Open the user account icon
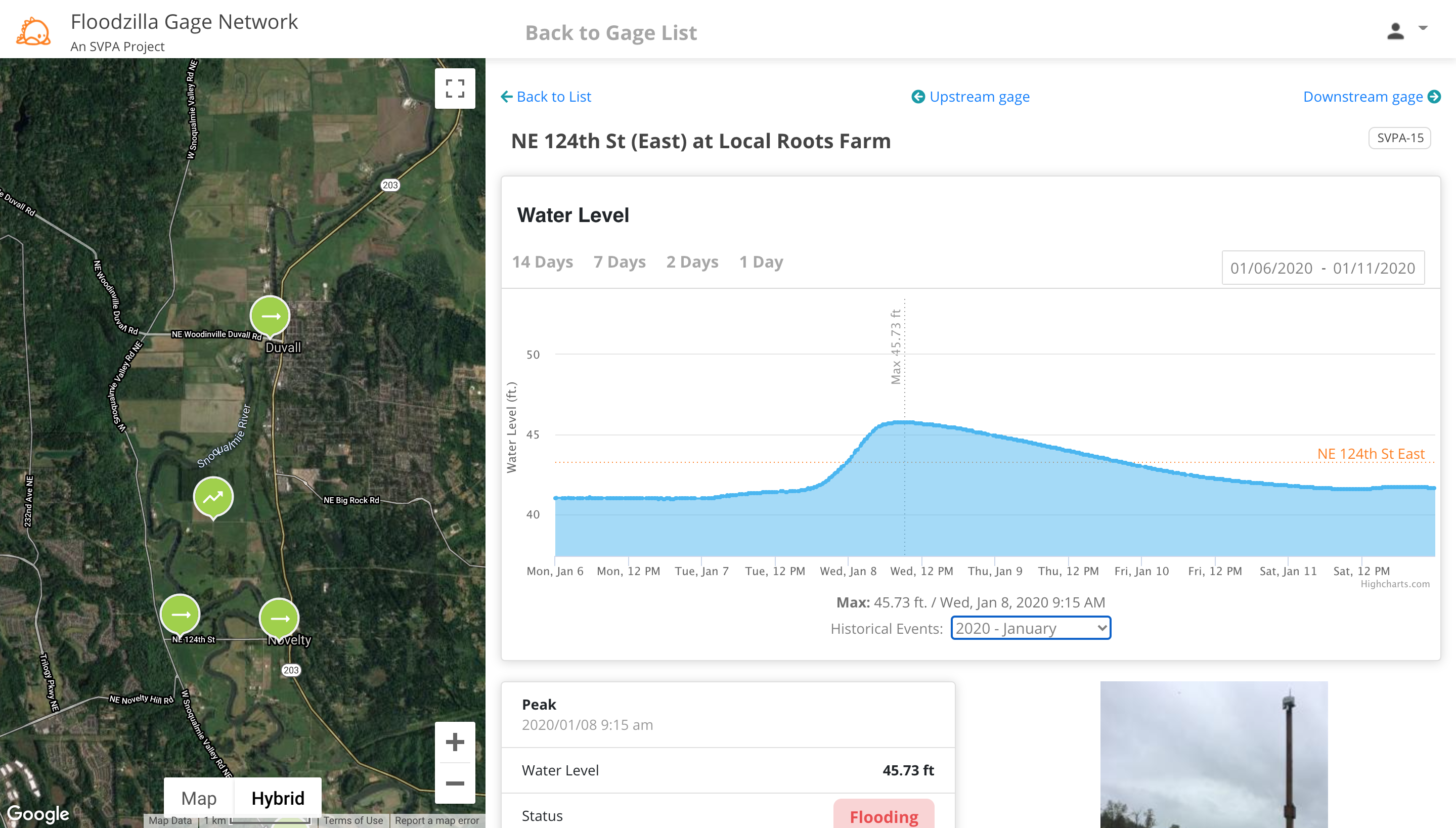 (1395, 31)
